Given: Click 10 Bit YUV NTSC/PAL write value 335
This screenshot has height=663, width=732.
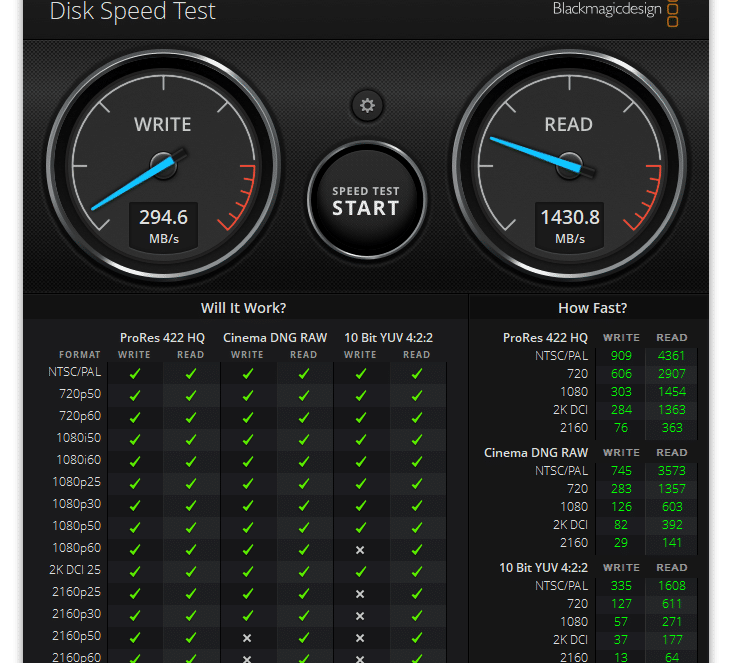Looking at the screenshot, I should 621,585.
